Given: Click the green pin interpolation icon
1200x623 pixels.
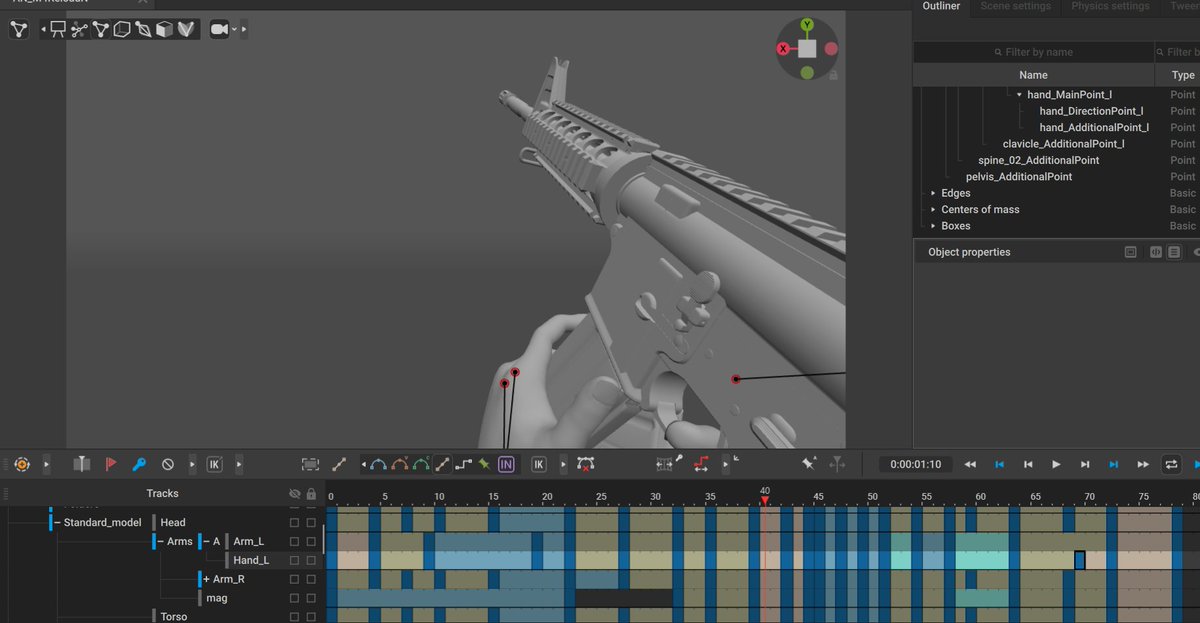Looking at the screenshot, I should pos(484,464).
